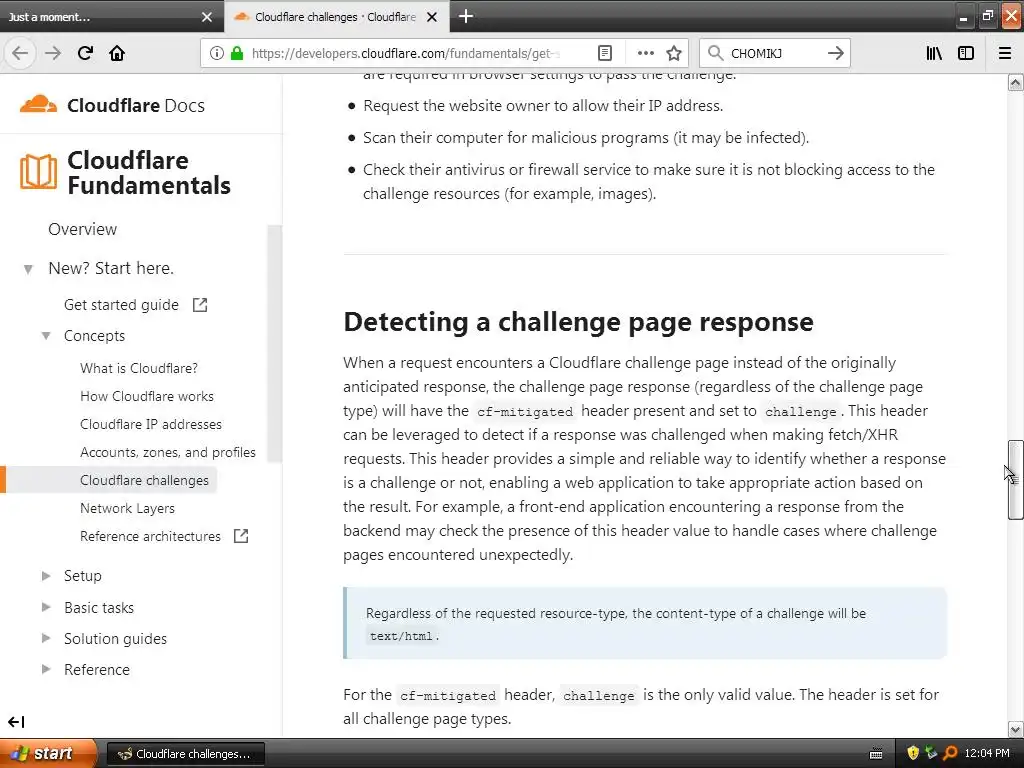Image resolution: width=1024 pixels, height=768 pixels.
Task: Toggle the sidebars icon in toolbar
Action: point(966,53)
